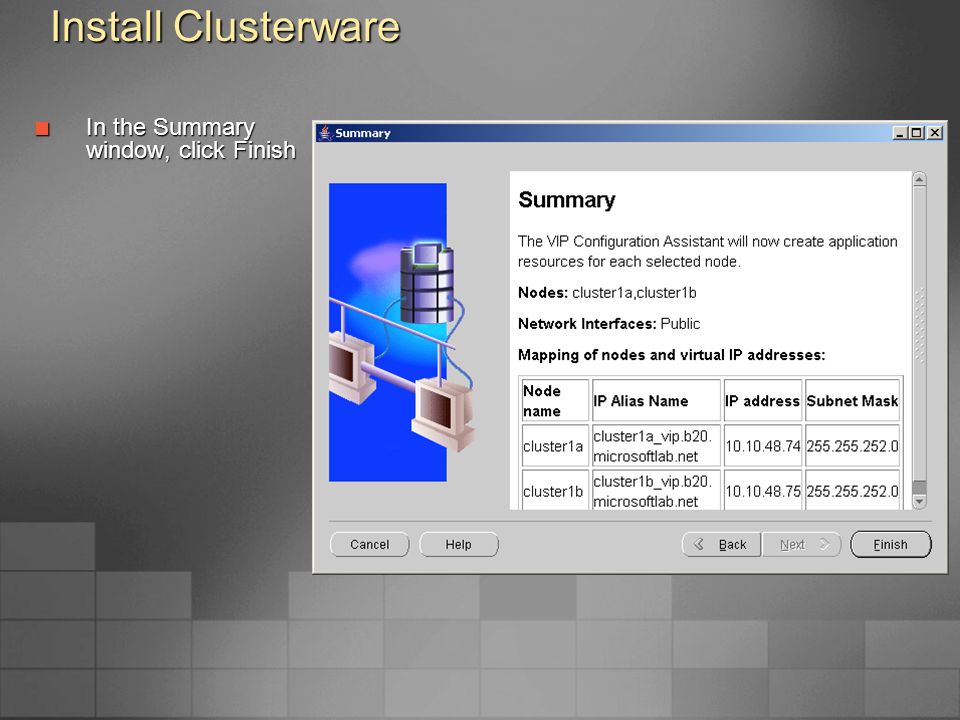The width and height of the screenshot is (960, 720).
Task: Close the Summary window
Action: [x=934, y=133]
